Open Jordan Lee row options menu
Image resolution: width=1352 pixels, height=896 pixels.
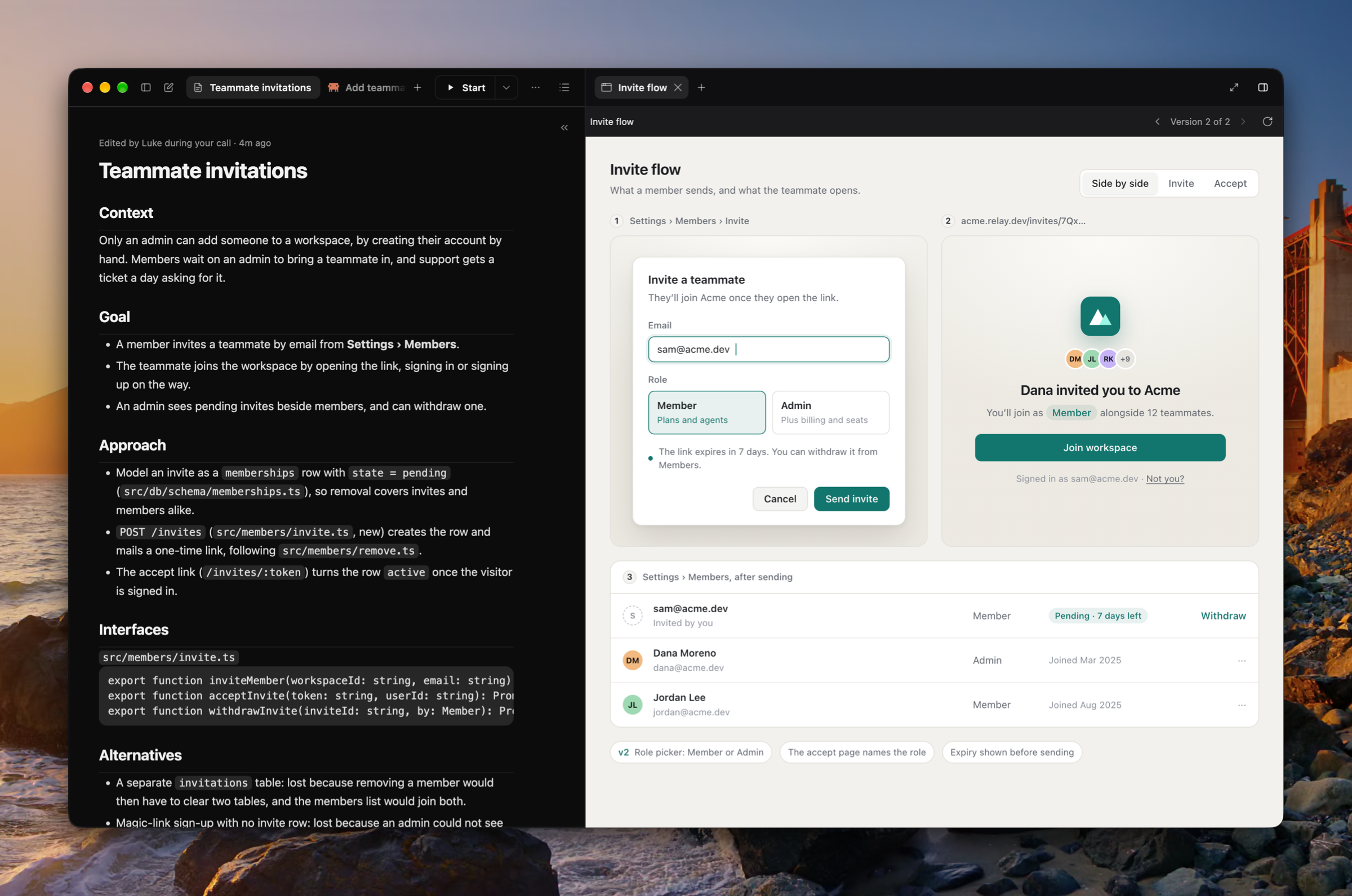click(1241, 705)
